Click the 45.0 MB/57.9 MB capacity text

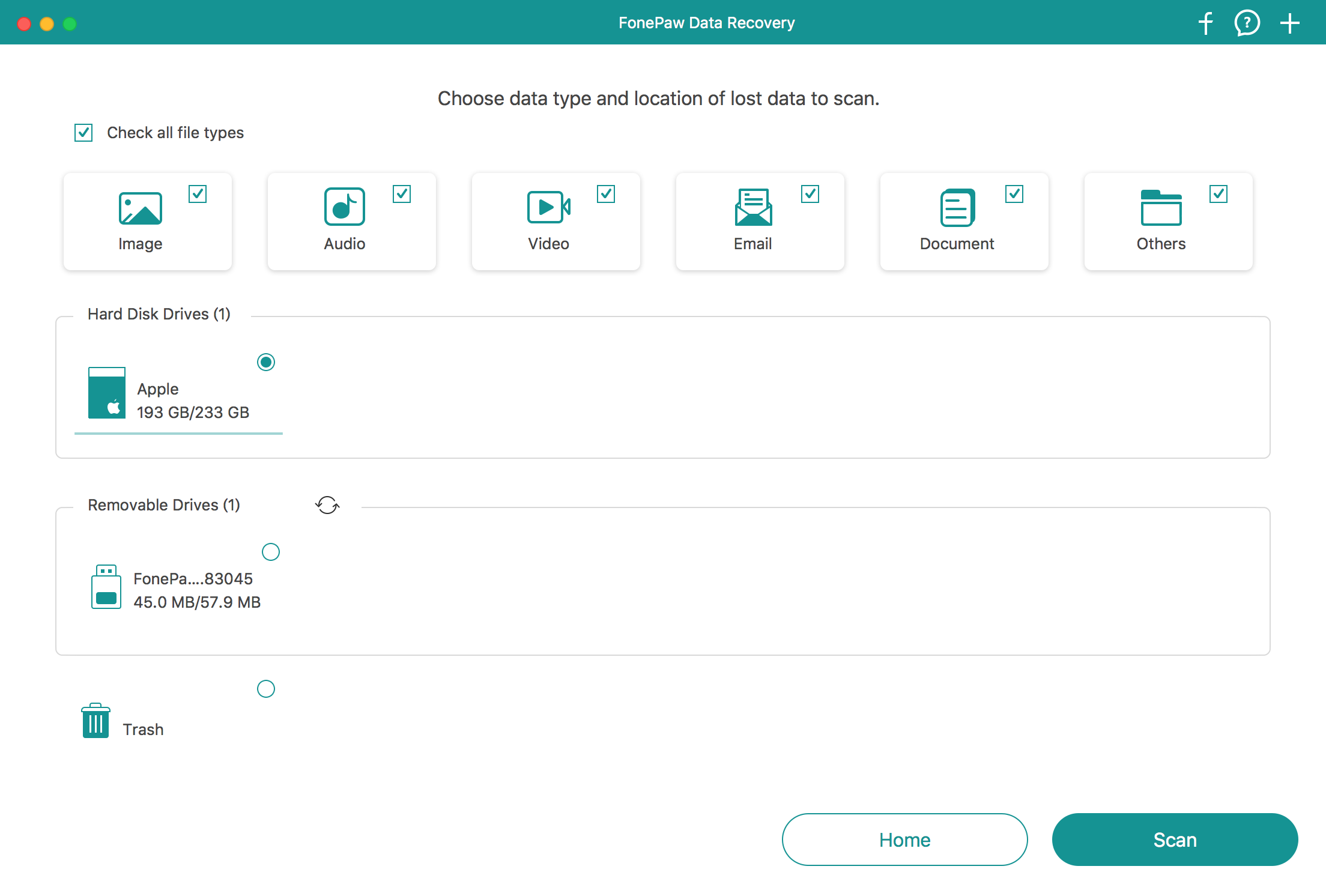pos(197,602)
